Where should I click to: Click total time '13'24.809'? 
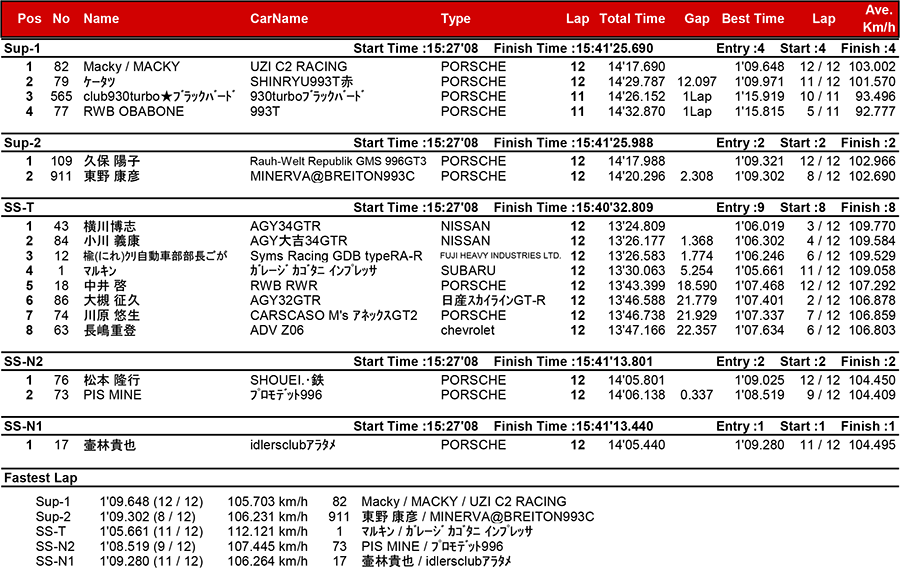pyautogui.click(x=637, y=226)
